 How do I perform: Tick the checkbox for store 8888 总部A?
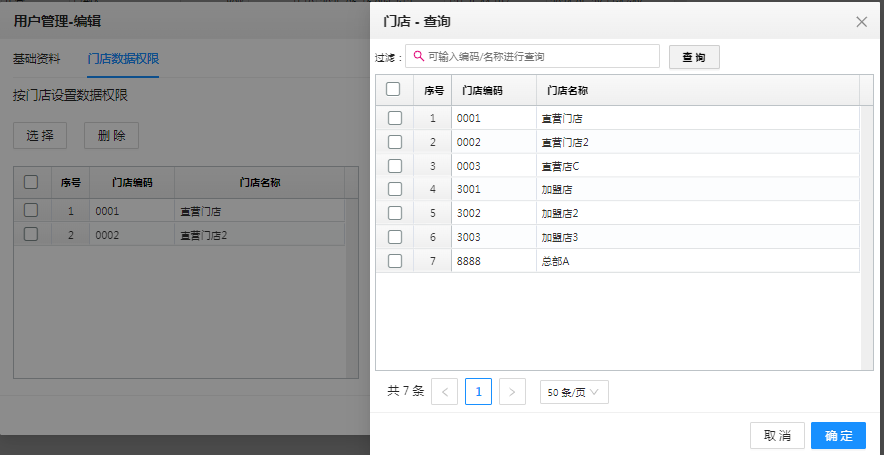click(395, 261)
